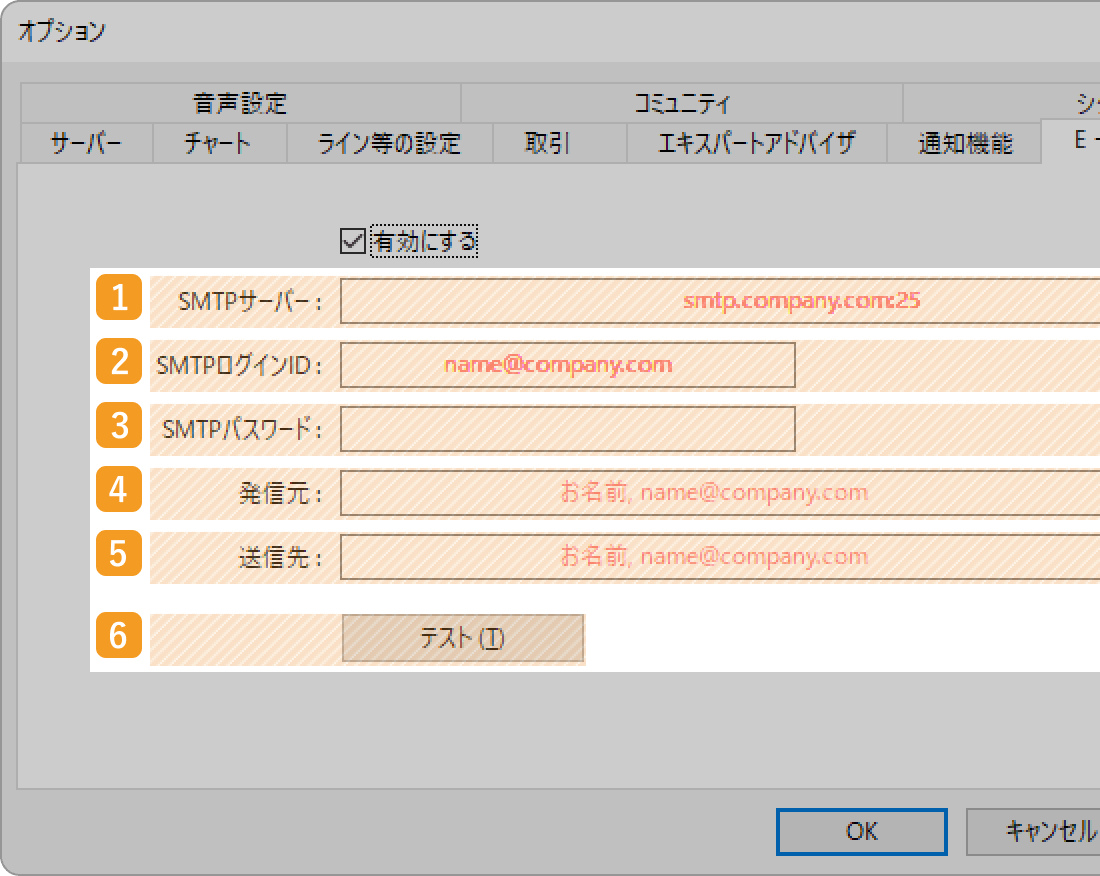Click the SMTPログインID input field
The height and width of the screenshot is (876, 1100).
pos(568,365)
